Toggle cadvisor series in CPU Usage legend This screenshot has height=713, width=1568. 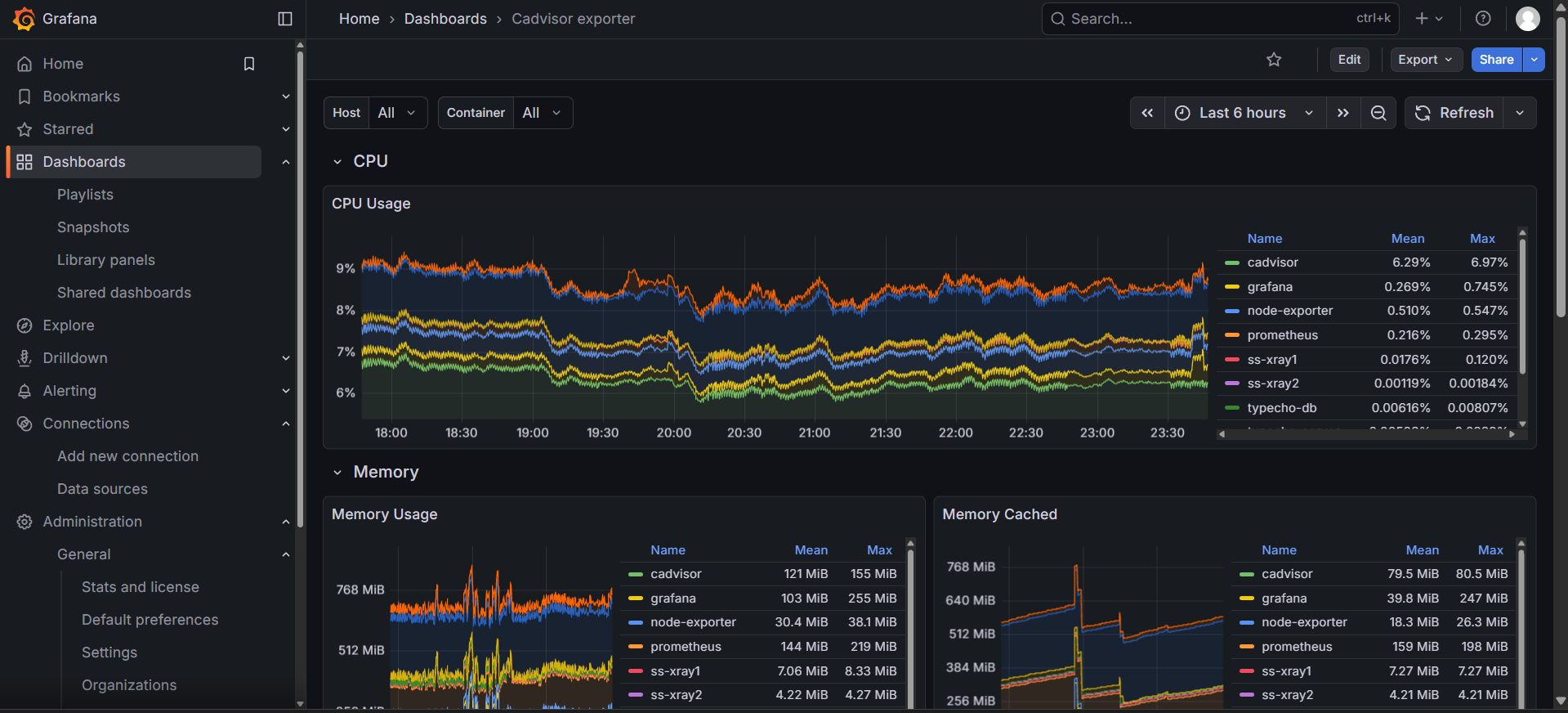[1272, 262]
